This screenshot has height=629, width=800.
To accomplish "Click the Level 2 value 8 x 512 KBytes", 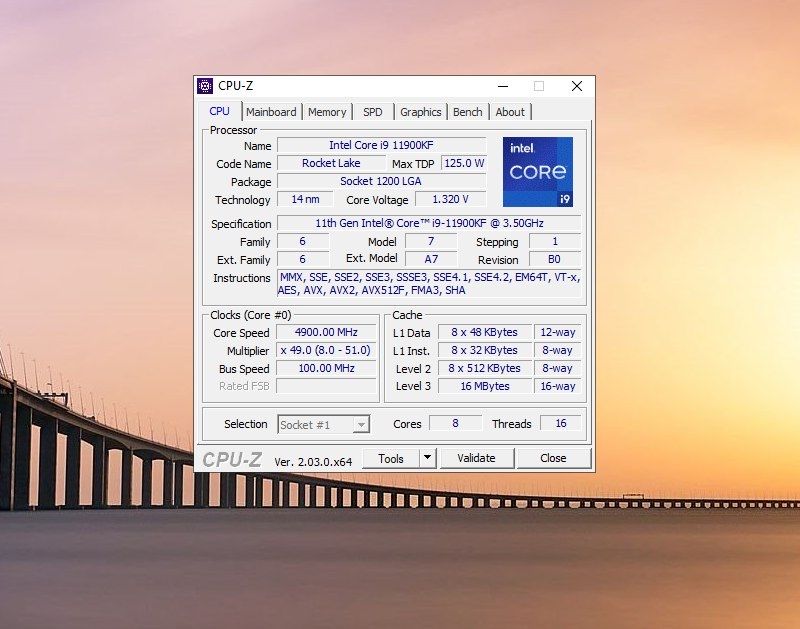I will (x=485, y=368).
